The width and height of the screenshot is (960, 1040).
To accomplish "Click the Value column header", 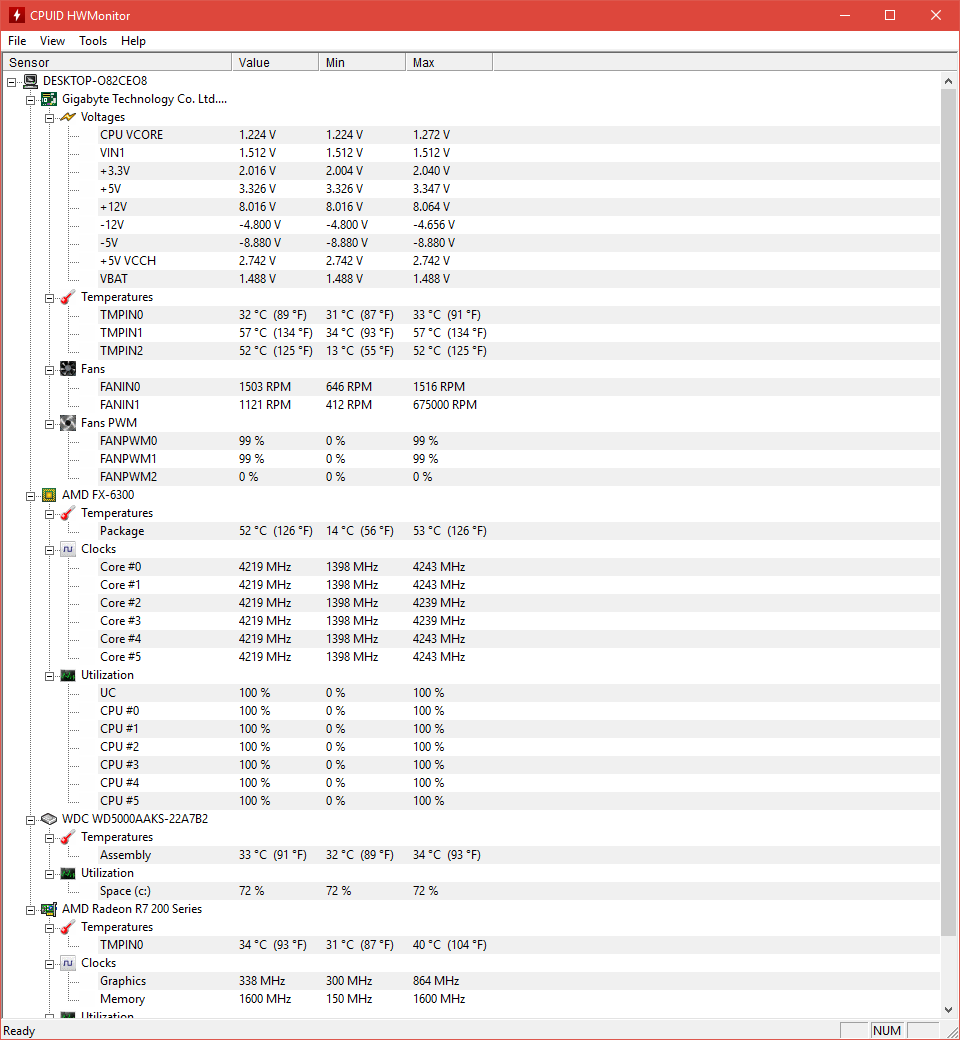I will [275, 62].
